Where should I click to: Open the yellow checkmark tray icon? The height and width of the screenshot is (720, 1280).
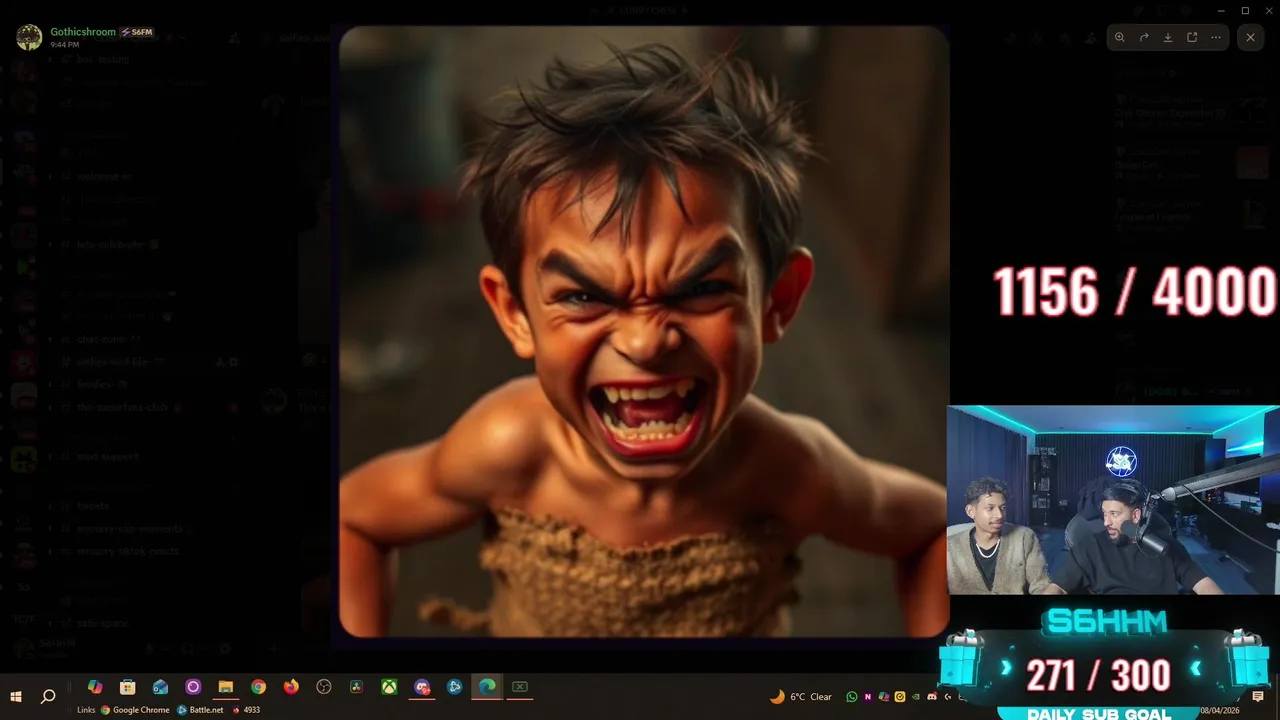900,697
